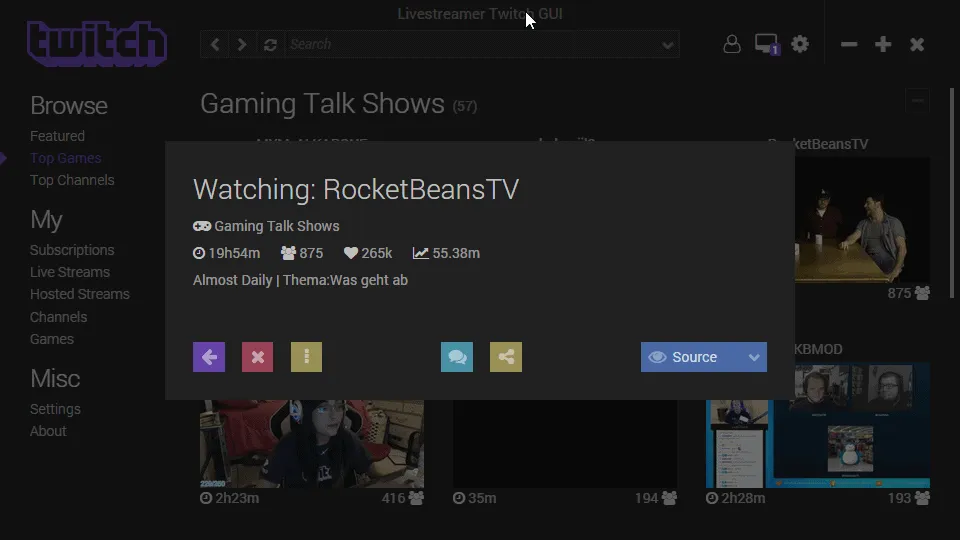This screenshot has height=540, width=960.
Task: Click the 'Watching: RocketBeansTV' heading
Action: point(356,189)
